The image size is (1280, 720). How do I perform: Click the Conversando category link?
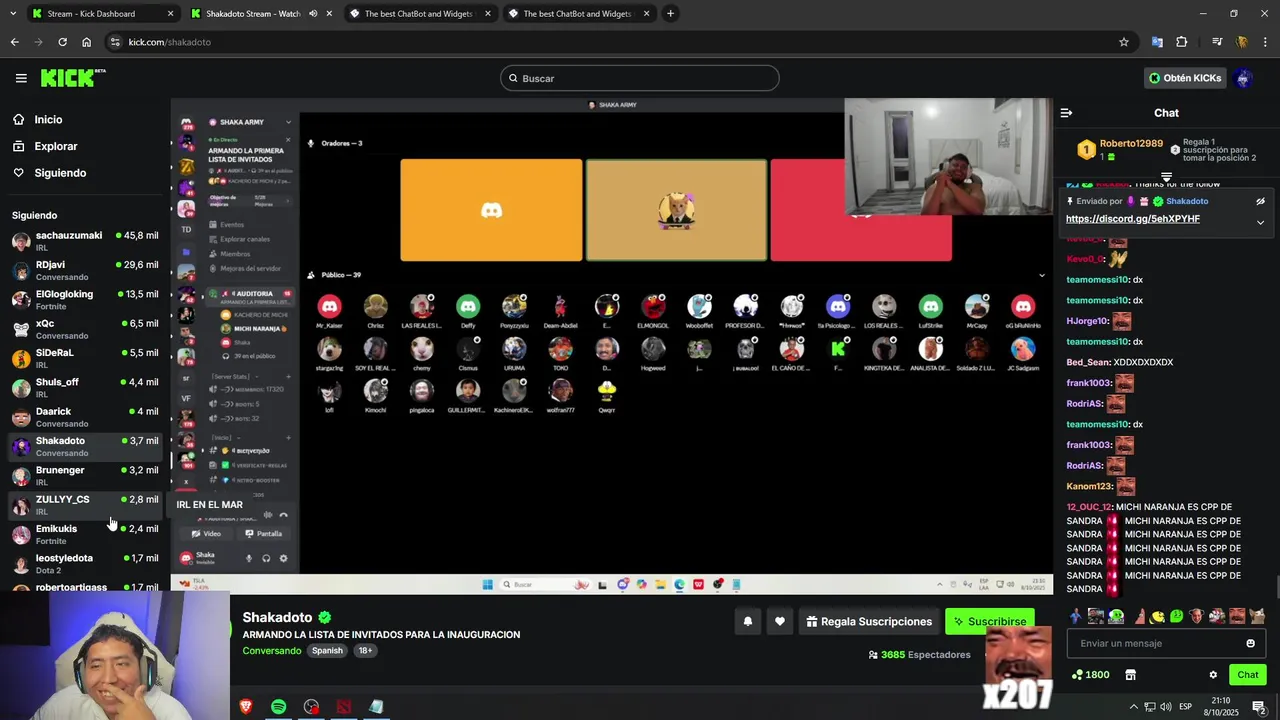(x=272, y=651)
